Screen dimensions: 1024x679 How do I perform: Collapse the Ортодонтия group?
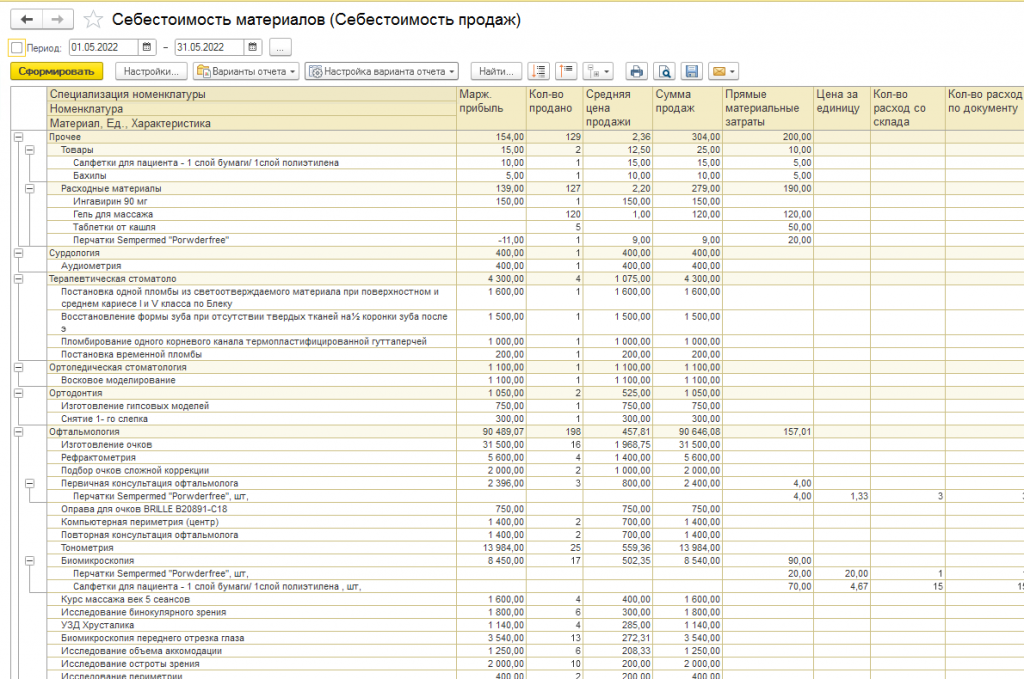[x=18, y=393]
